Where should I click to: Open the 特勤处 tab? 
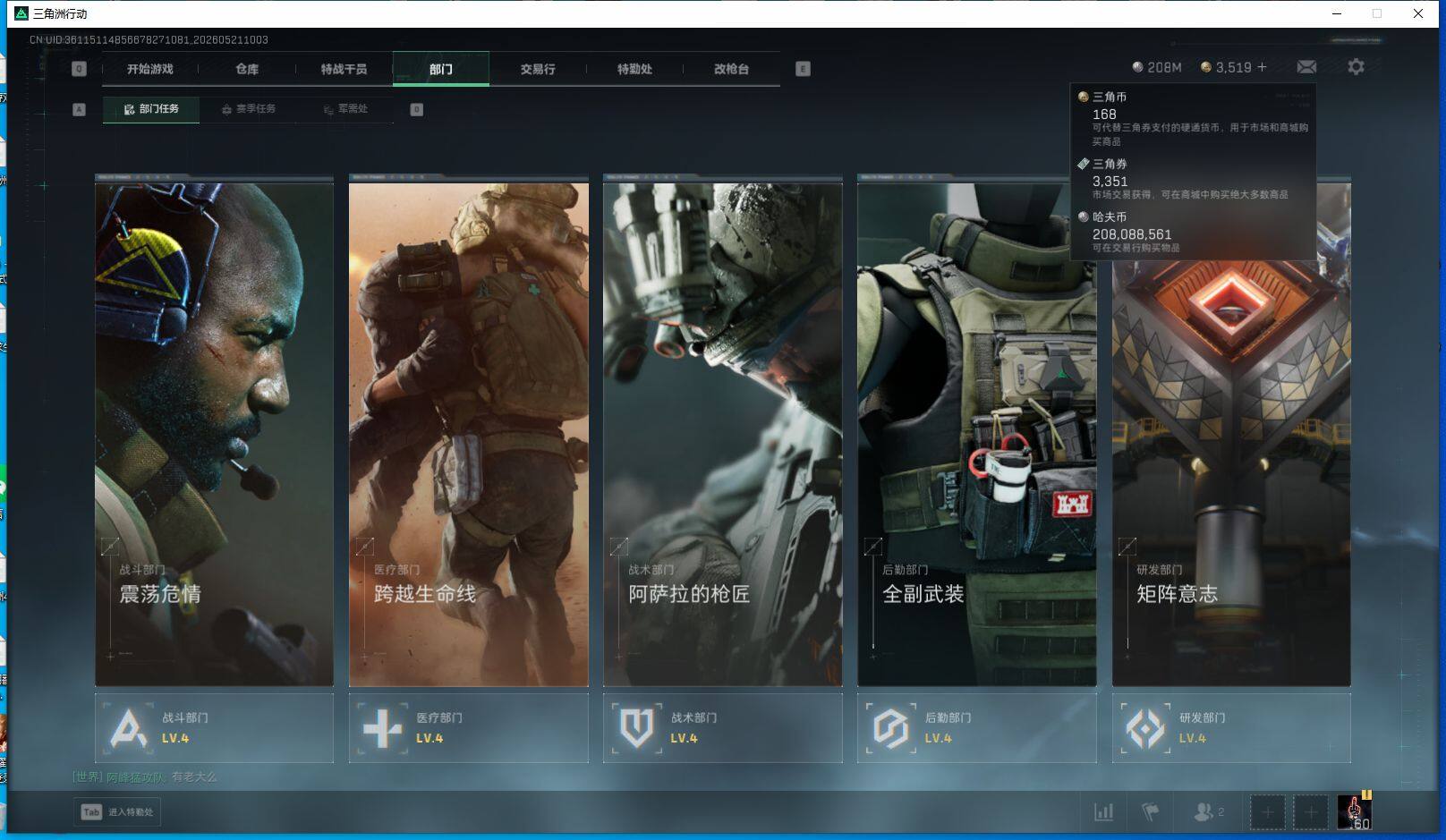pos(634,69)
